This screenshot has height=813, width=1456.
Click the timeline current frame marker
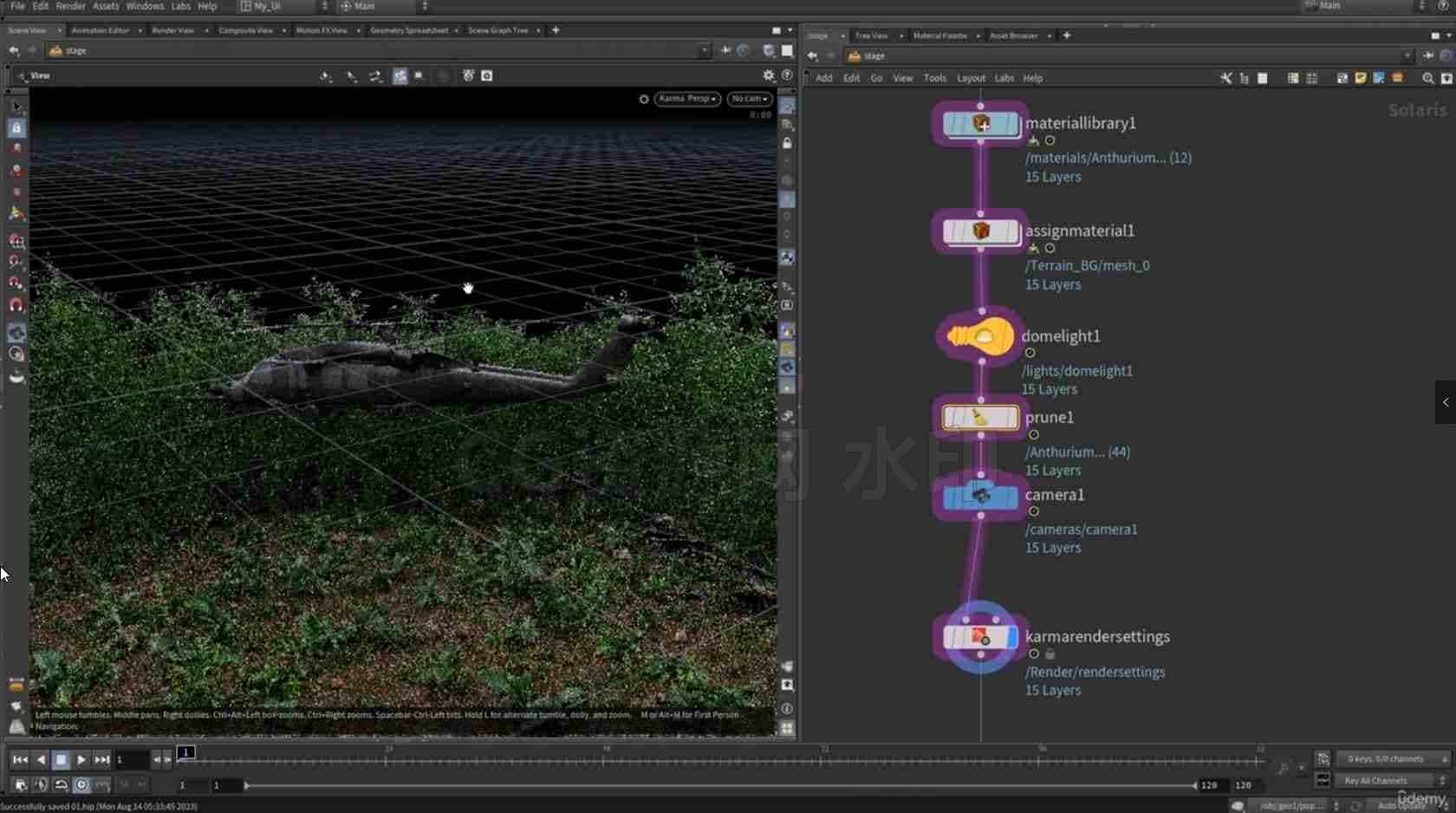(x=186, y=752)
